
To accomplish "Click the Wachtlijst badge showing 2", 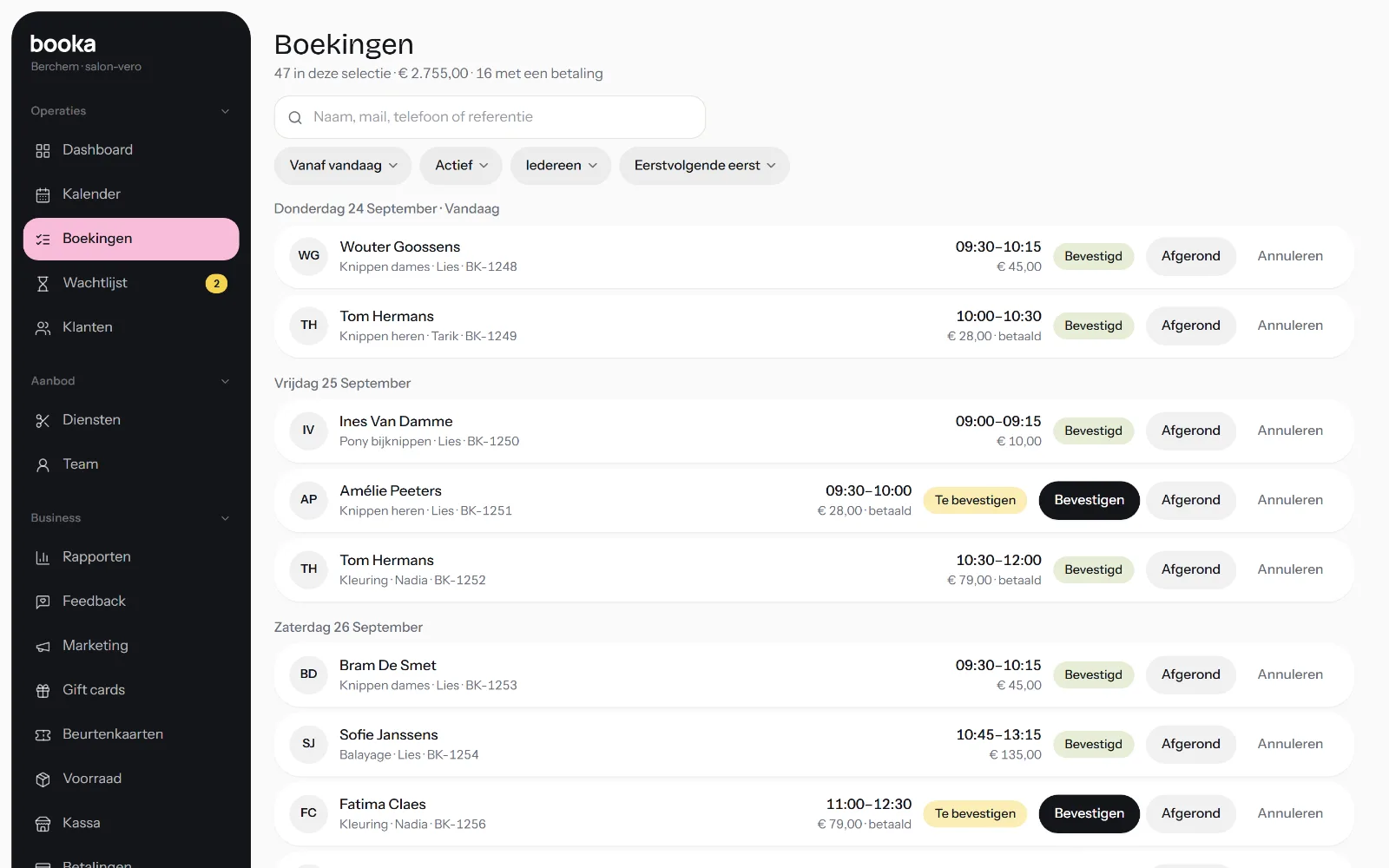I will tap(216, 283).
